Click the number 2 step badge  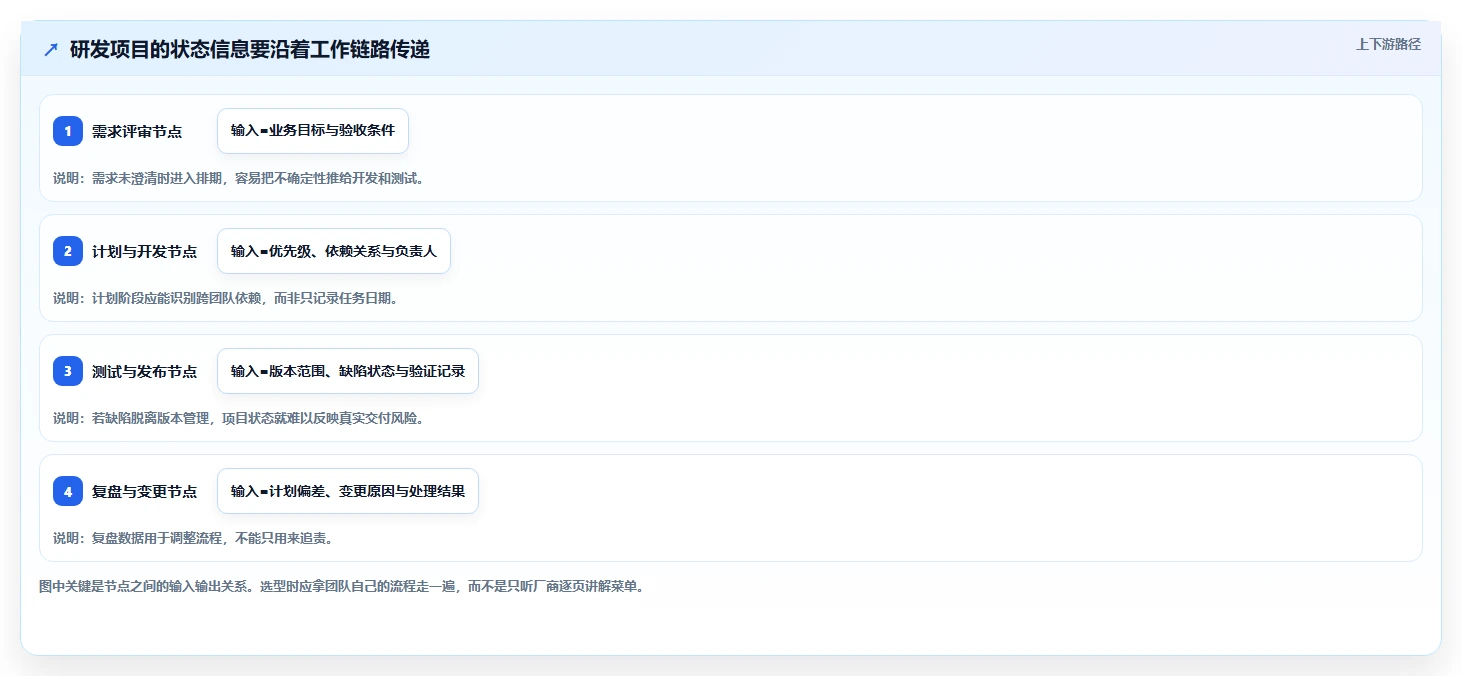[x=68, y=251]
